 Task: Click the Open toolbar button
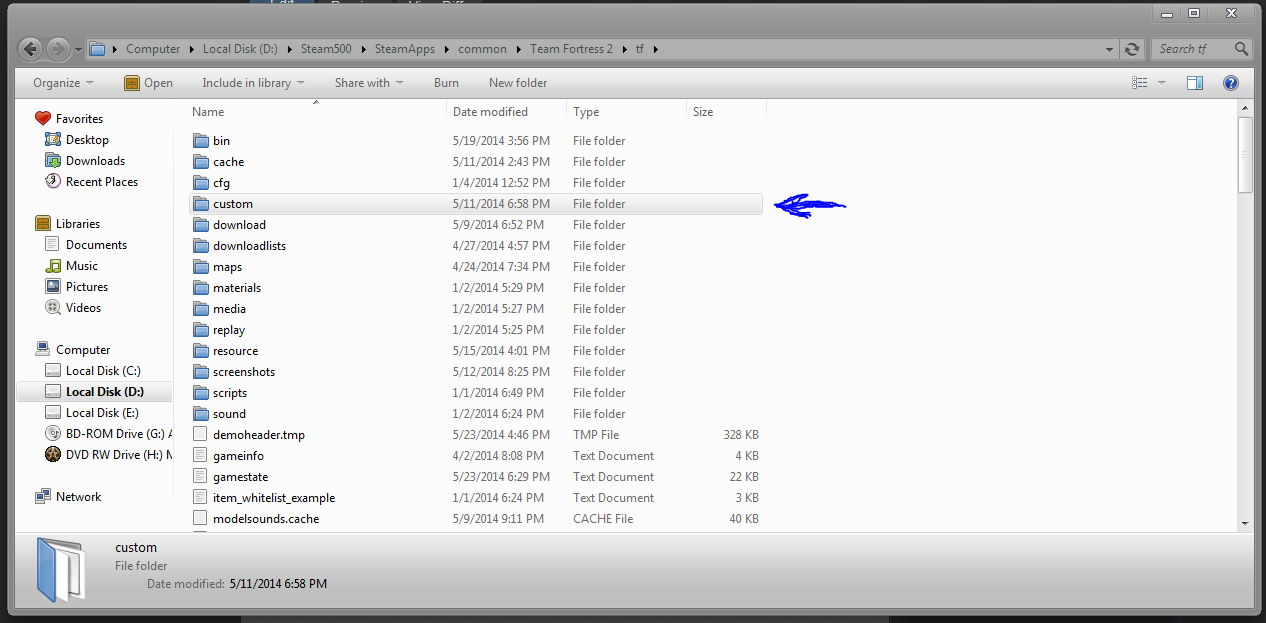coord(148,83)
